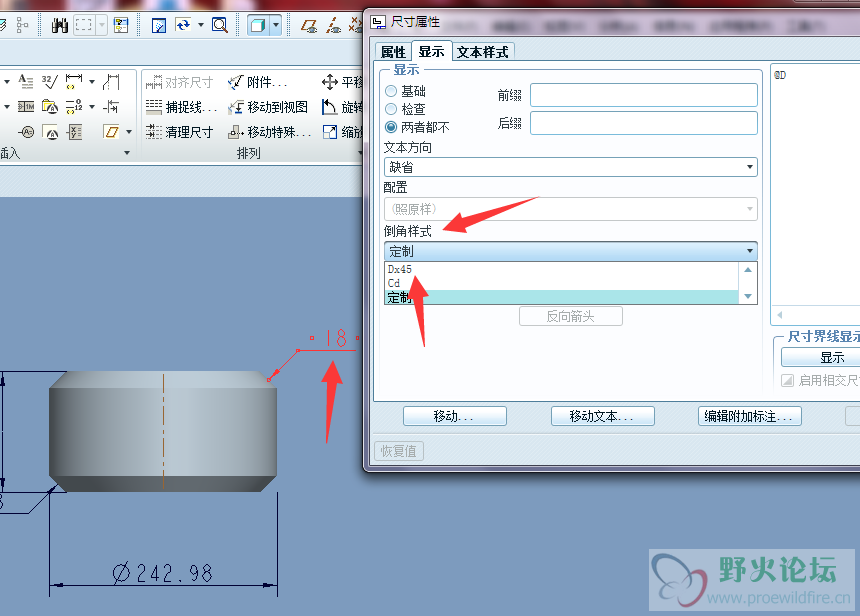Choose Cd chamfer style option
The image size is (860, 616).
coord(562,283)
